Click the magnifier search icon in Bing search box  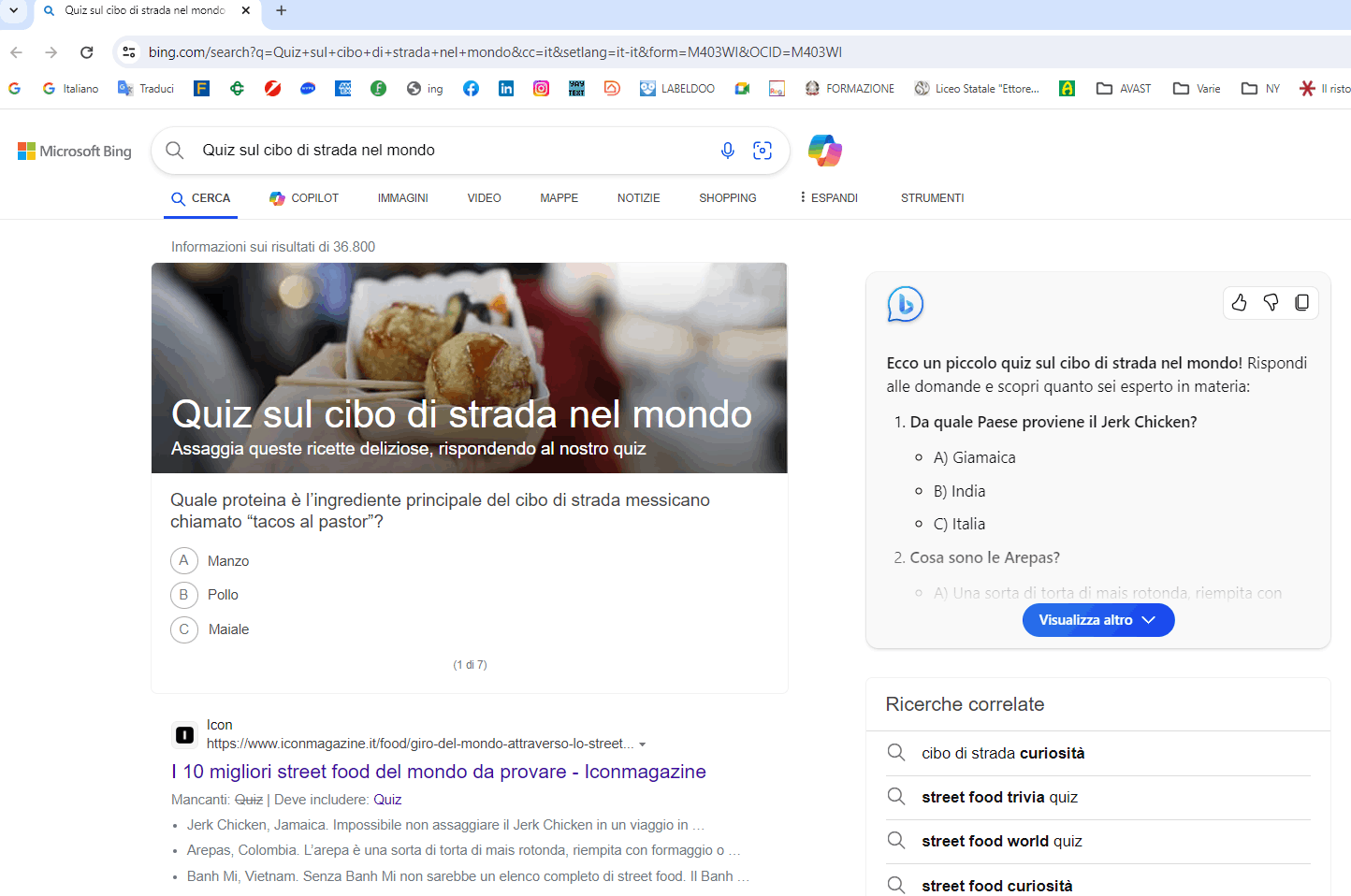point(175,150)
